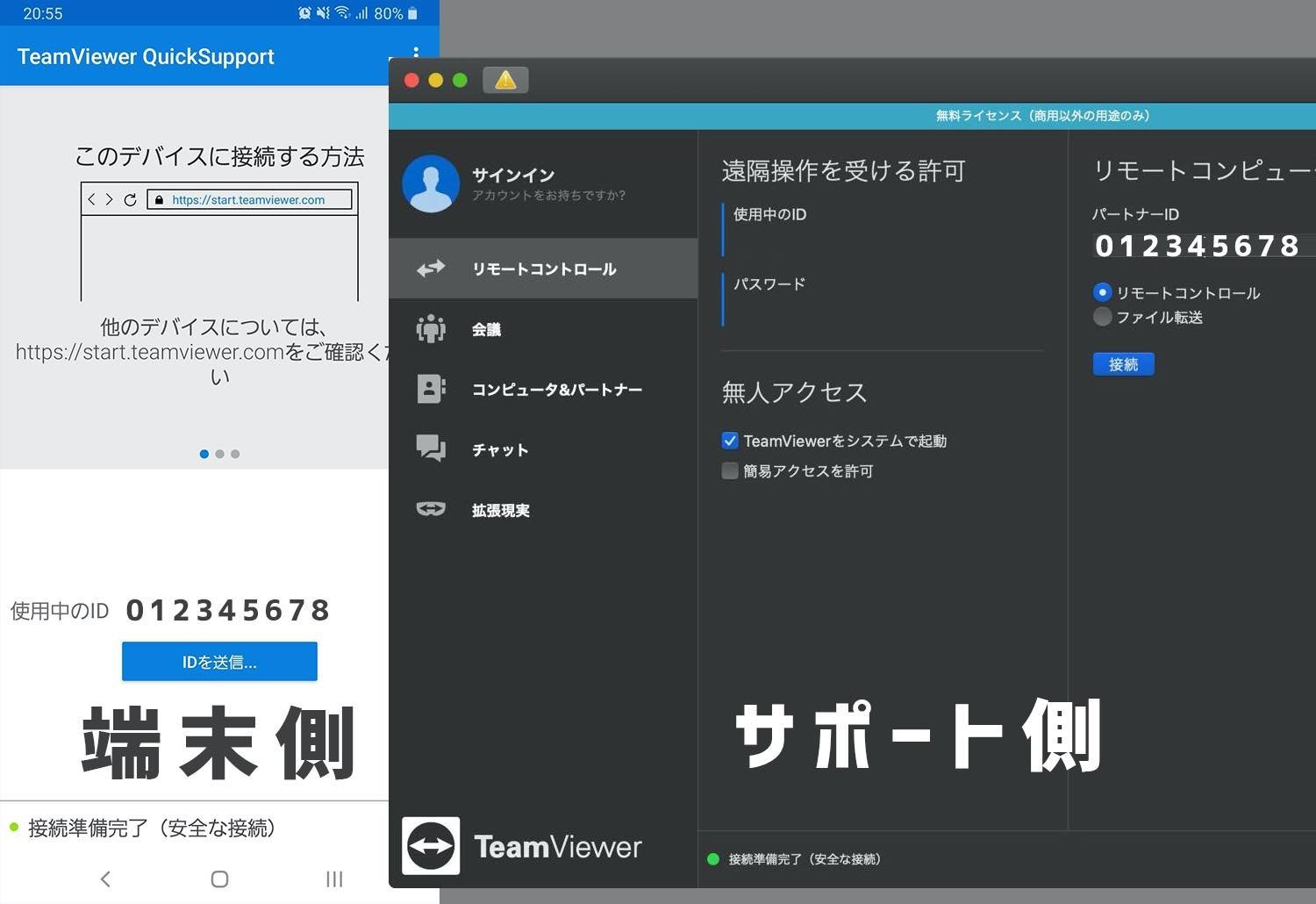Screen dimensions: 1316x904
Task: Click the チャット speech bubbles icon
Action: coord(431,448)
